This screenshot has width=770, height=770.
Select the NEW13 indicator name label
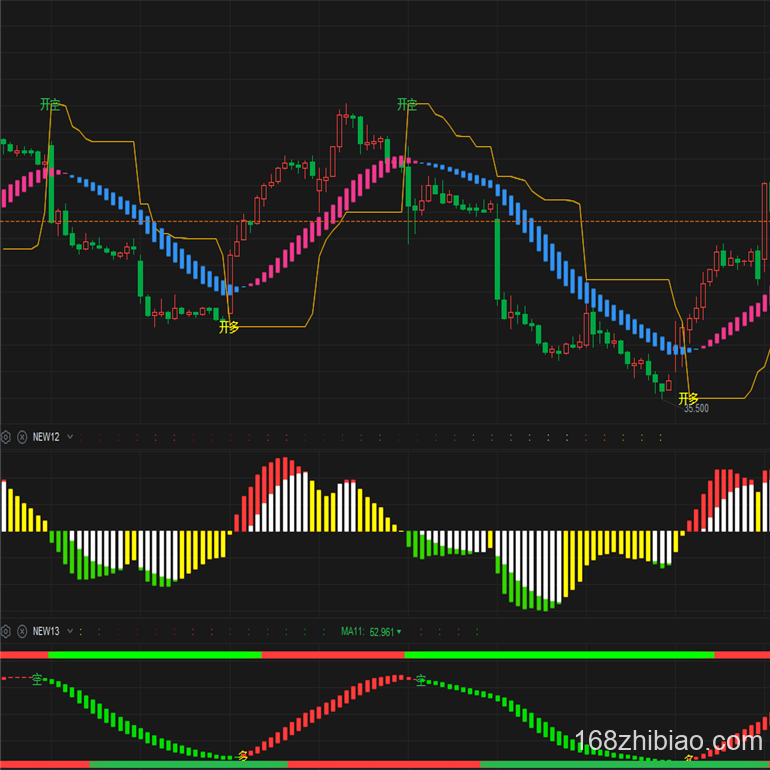pos(47,631)
